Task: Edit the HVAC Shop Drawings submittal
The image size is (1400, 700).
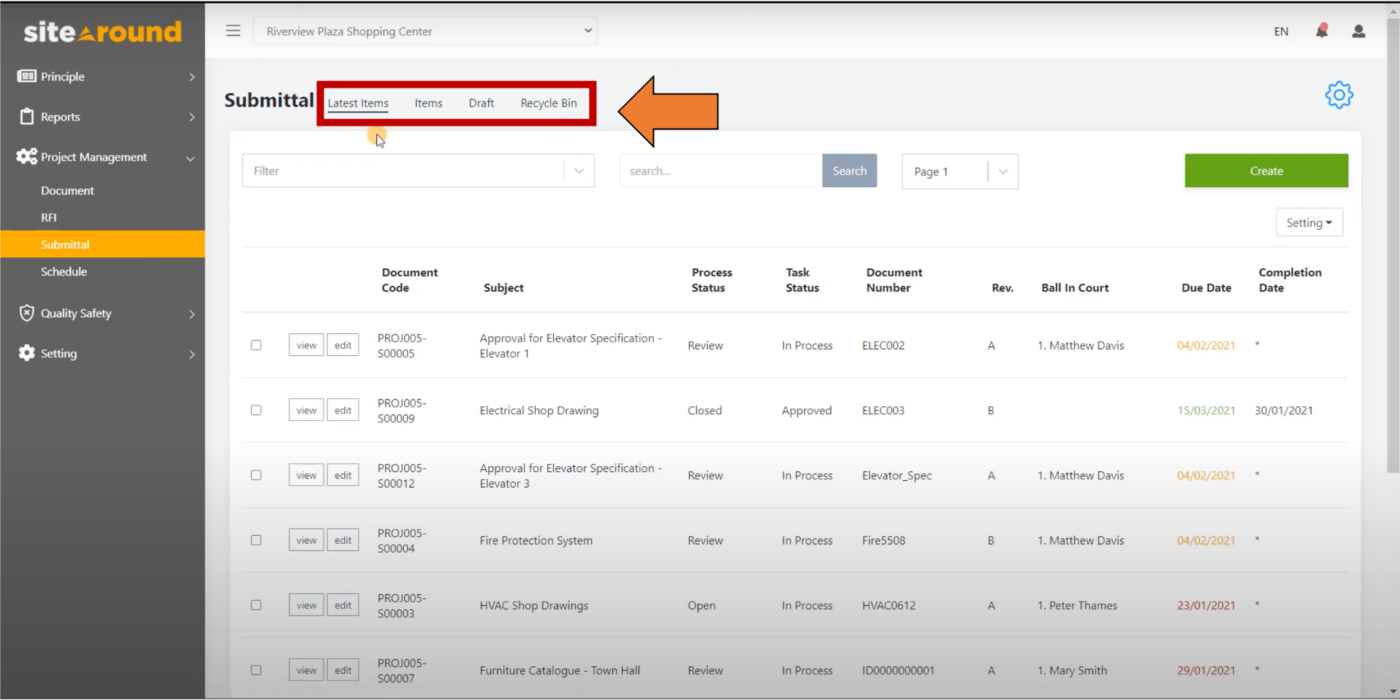Action: (343, 605)
